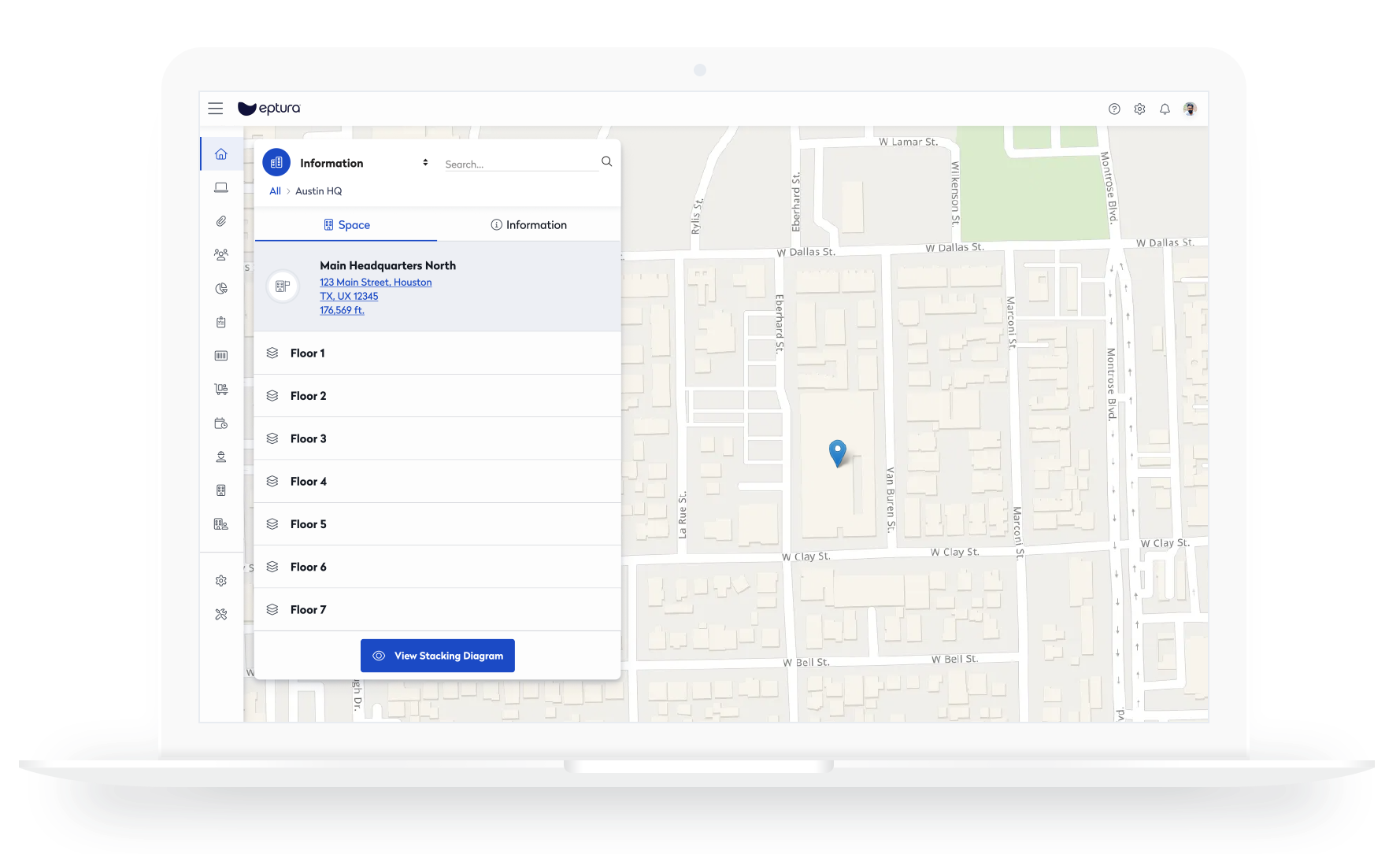Open Floor 2
Image resolution: width=1400 pixels, height=854 pixels.
coord(438,396)
